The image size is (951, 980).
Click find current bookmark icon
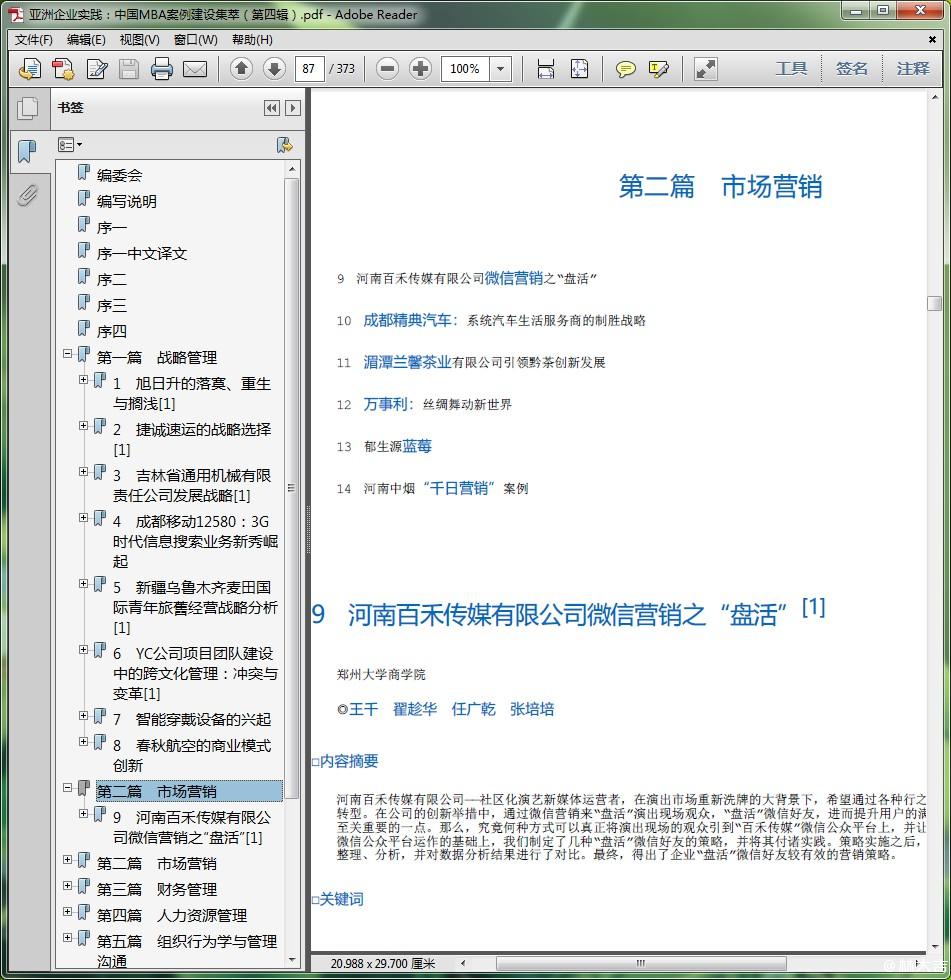(x=285, y=145)
